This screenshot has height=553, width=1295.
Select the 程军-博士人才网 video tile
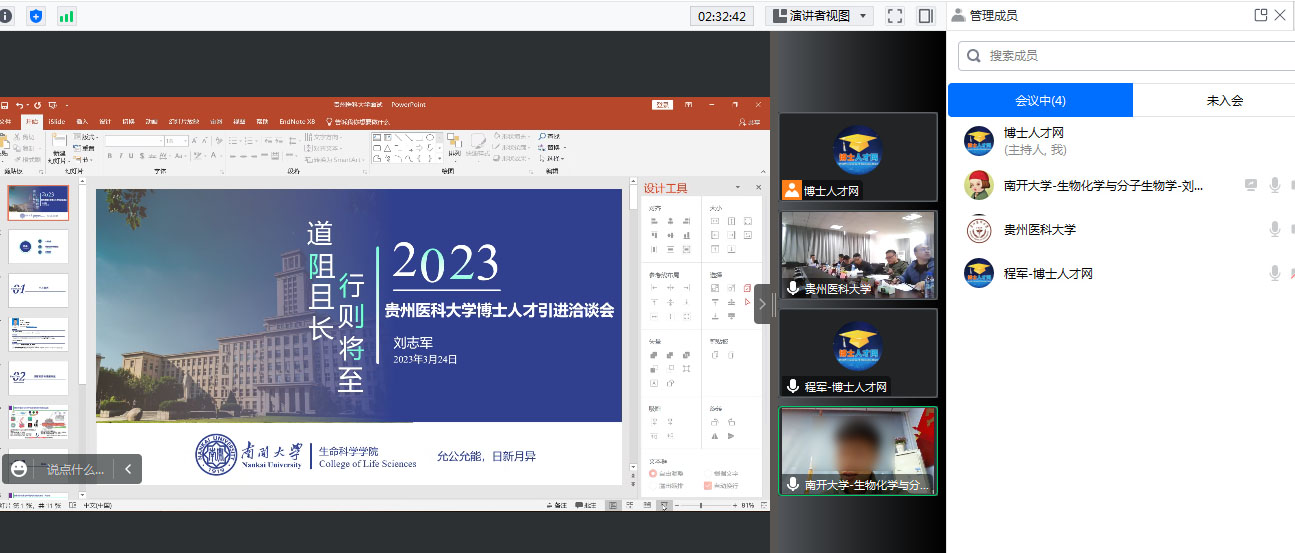(x=858, y=352)
